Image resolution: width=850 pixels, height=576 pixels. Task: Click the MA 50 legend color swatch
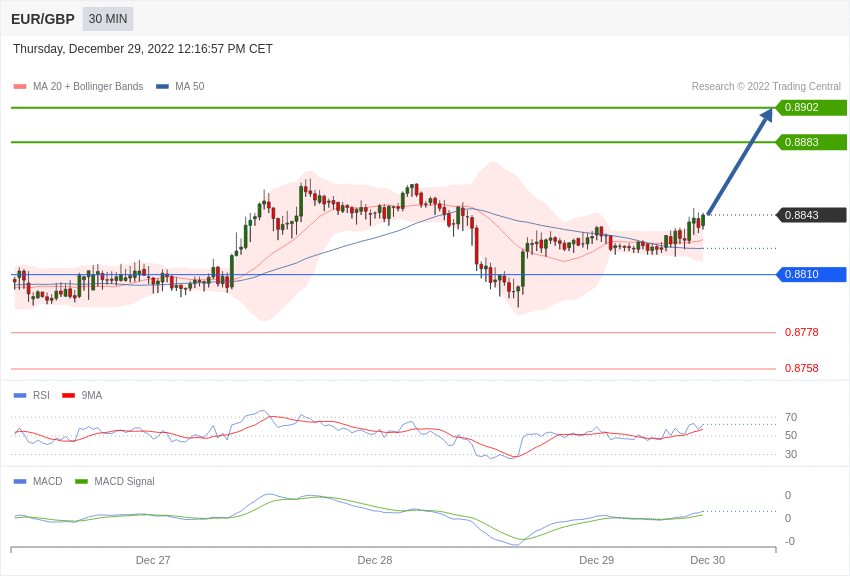162,87
